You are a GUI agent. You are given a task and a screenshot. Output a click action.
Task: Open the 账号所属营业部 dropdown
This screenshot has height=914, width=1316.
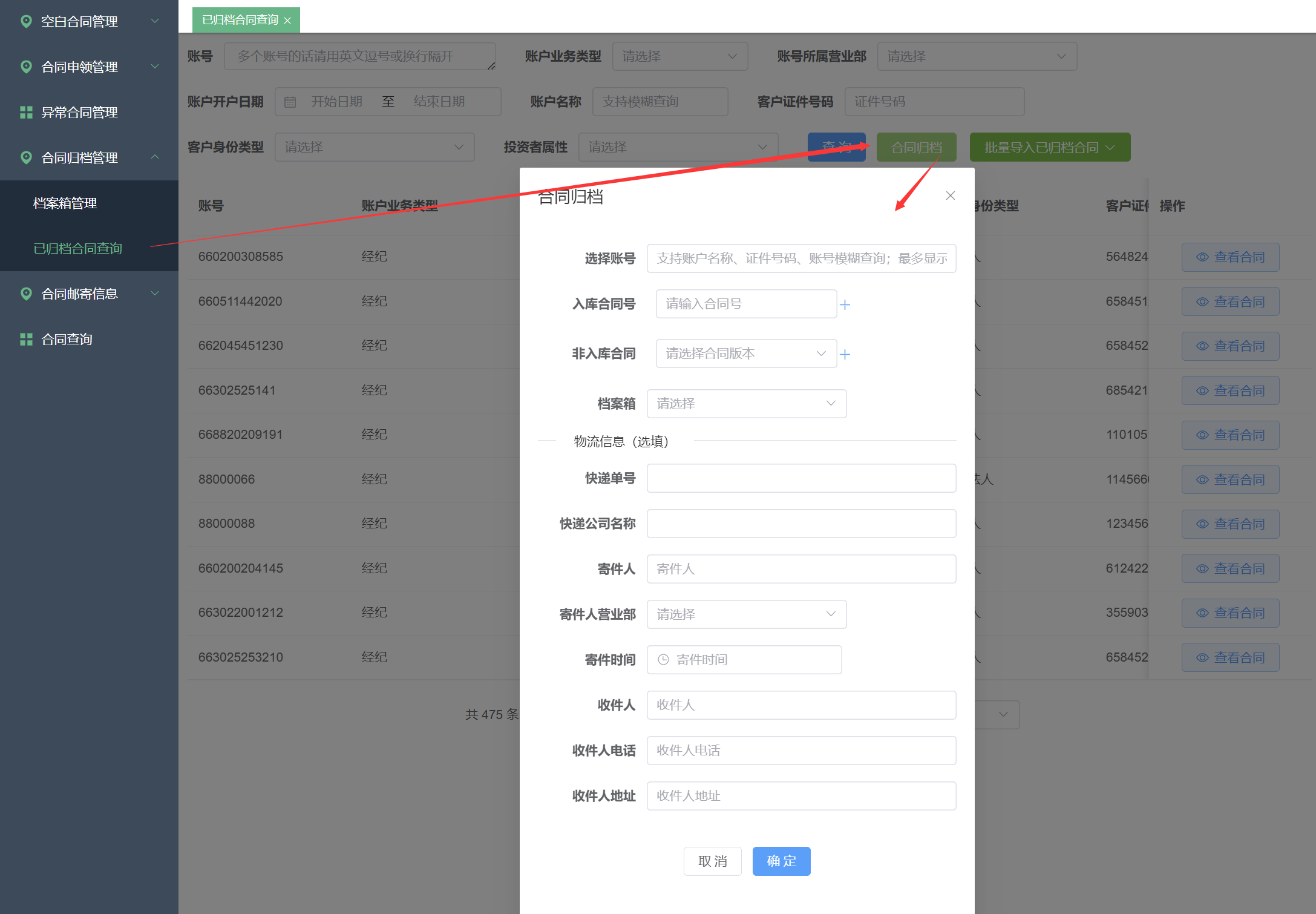(977, 56)
